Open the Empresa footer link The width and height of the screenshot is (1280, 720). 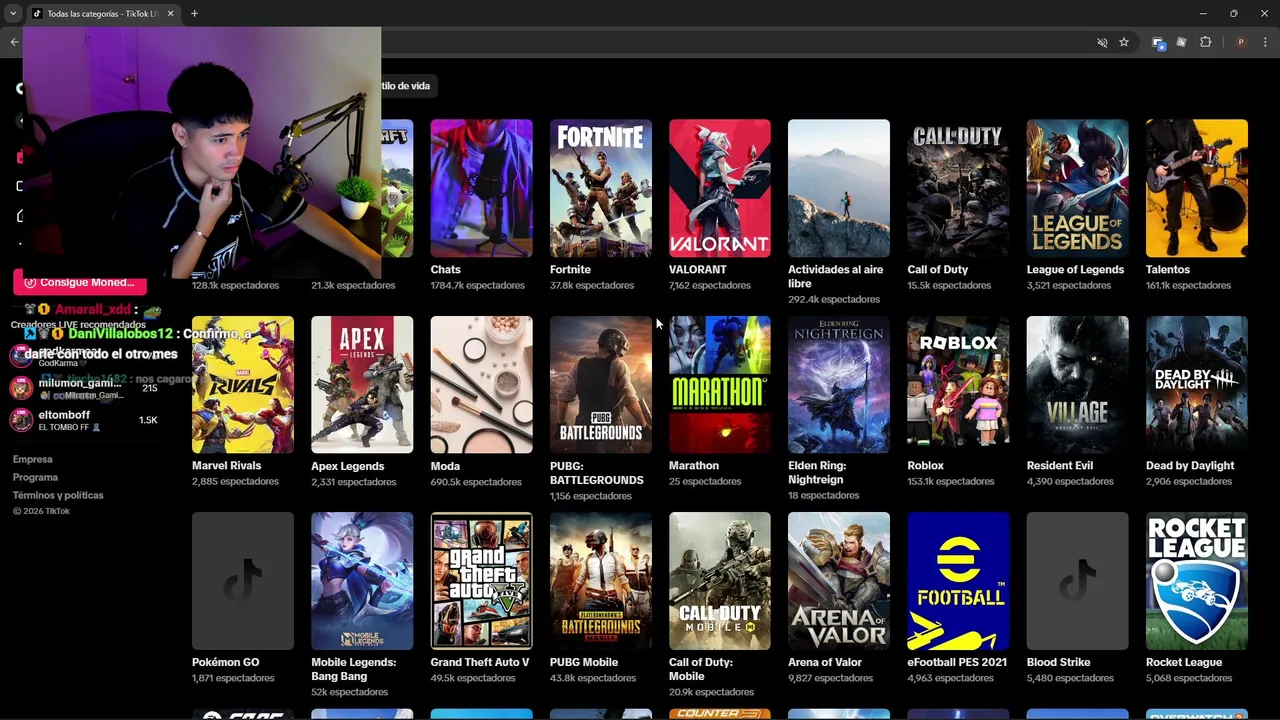pos(32,459)
